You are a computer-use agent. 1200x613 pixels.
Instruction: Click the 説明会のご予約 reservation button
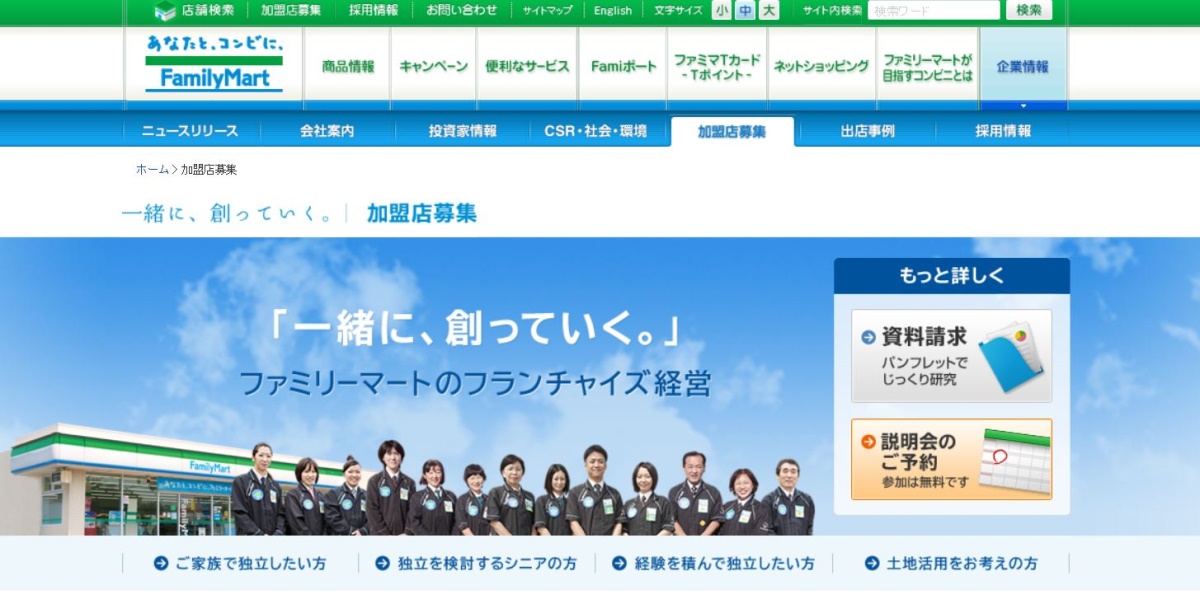coord(951,460)
